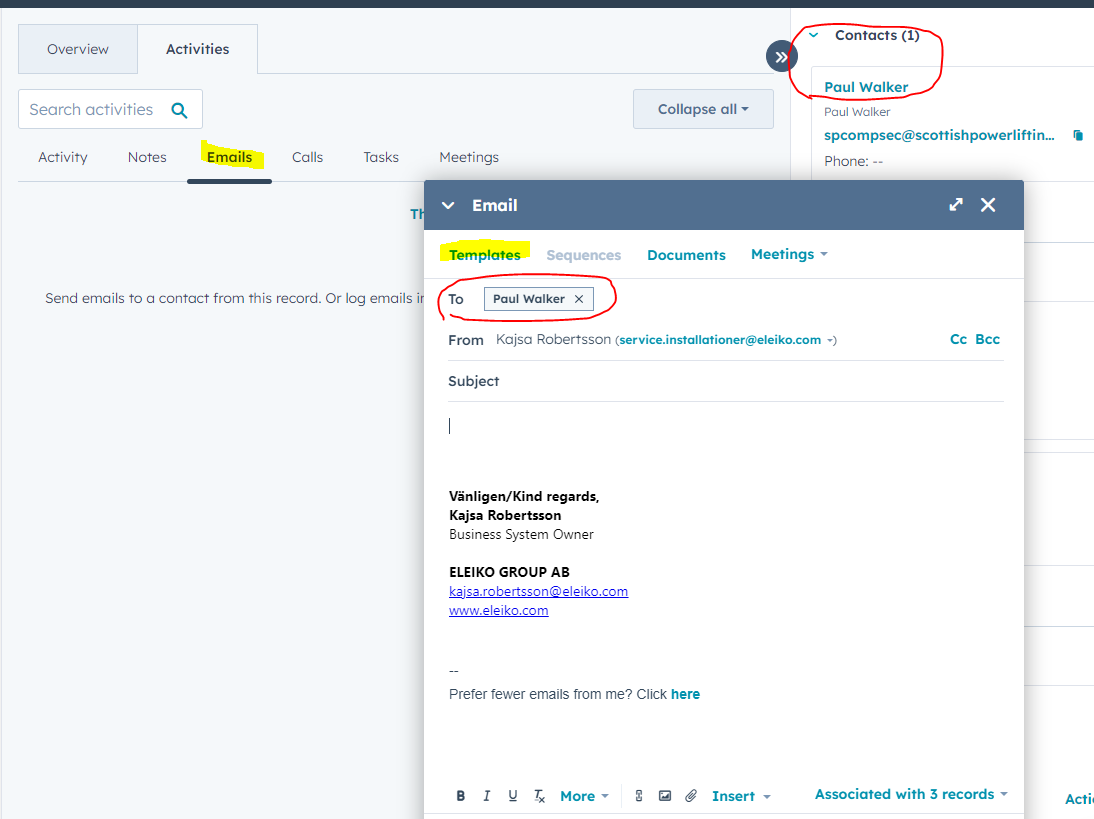Copy Paul Walker's email address icon

pos(1078,135)
